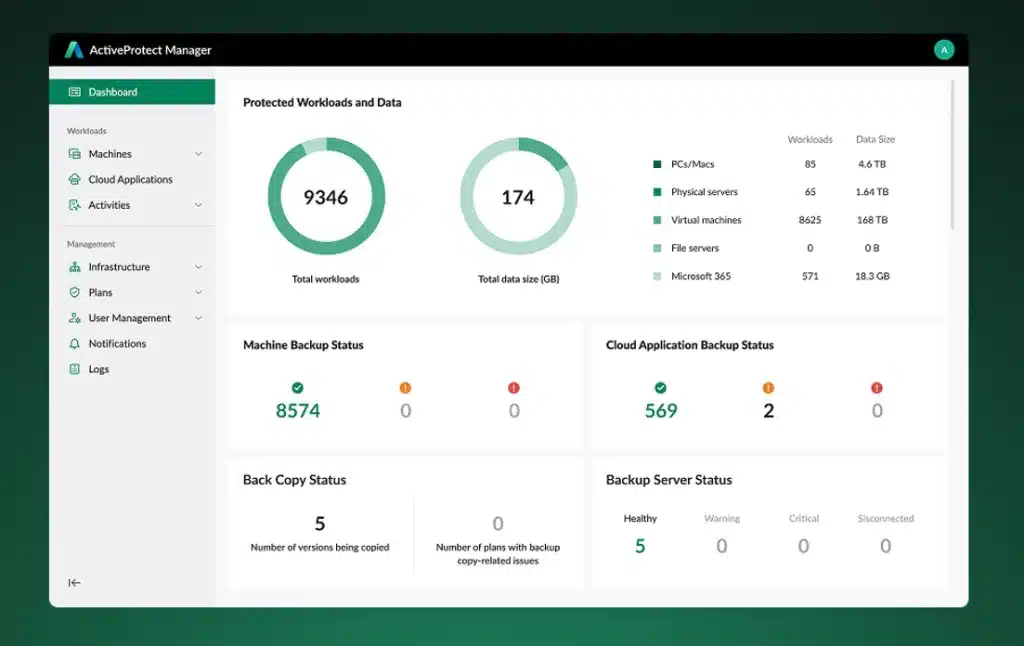
Task: Click the Physical servers data size 1.64 TB
Action: point(872,192)
